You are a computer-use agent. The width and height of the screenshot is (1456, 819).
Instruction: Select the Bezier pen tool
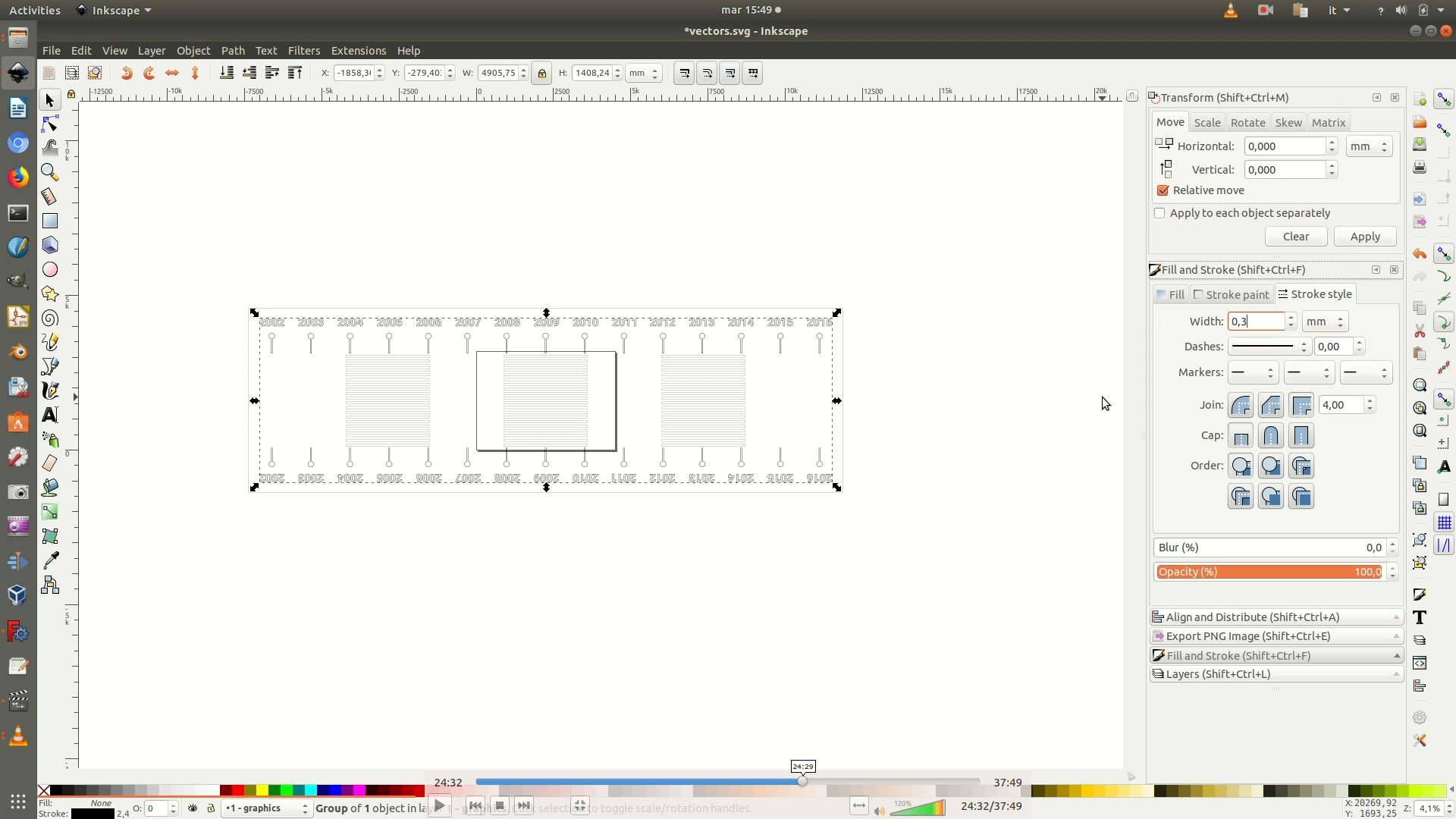pyautogui.click(x=50, y=366)
